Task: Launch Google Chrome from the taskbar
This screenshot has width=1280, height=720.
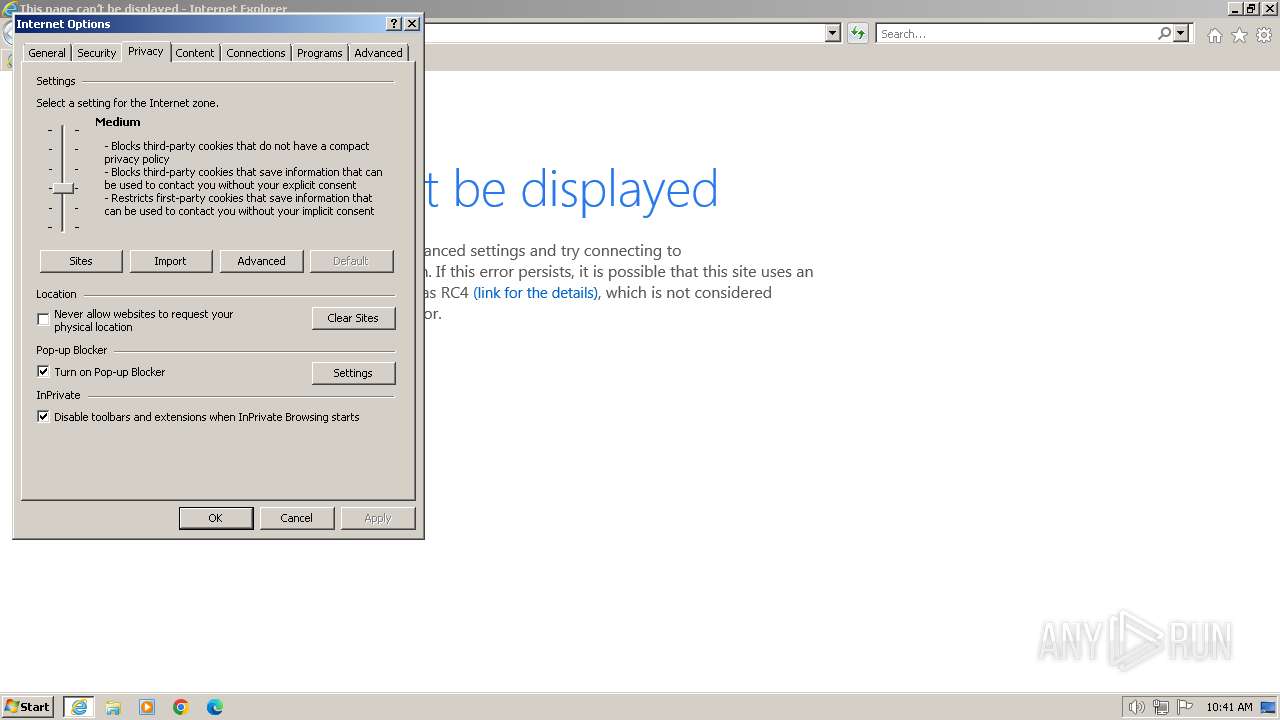Action: 181,707
